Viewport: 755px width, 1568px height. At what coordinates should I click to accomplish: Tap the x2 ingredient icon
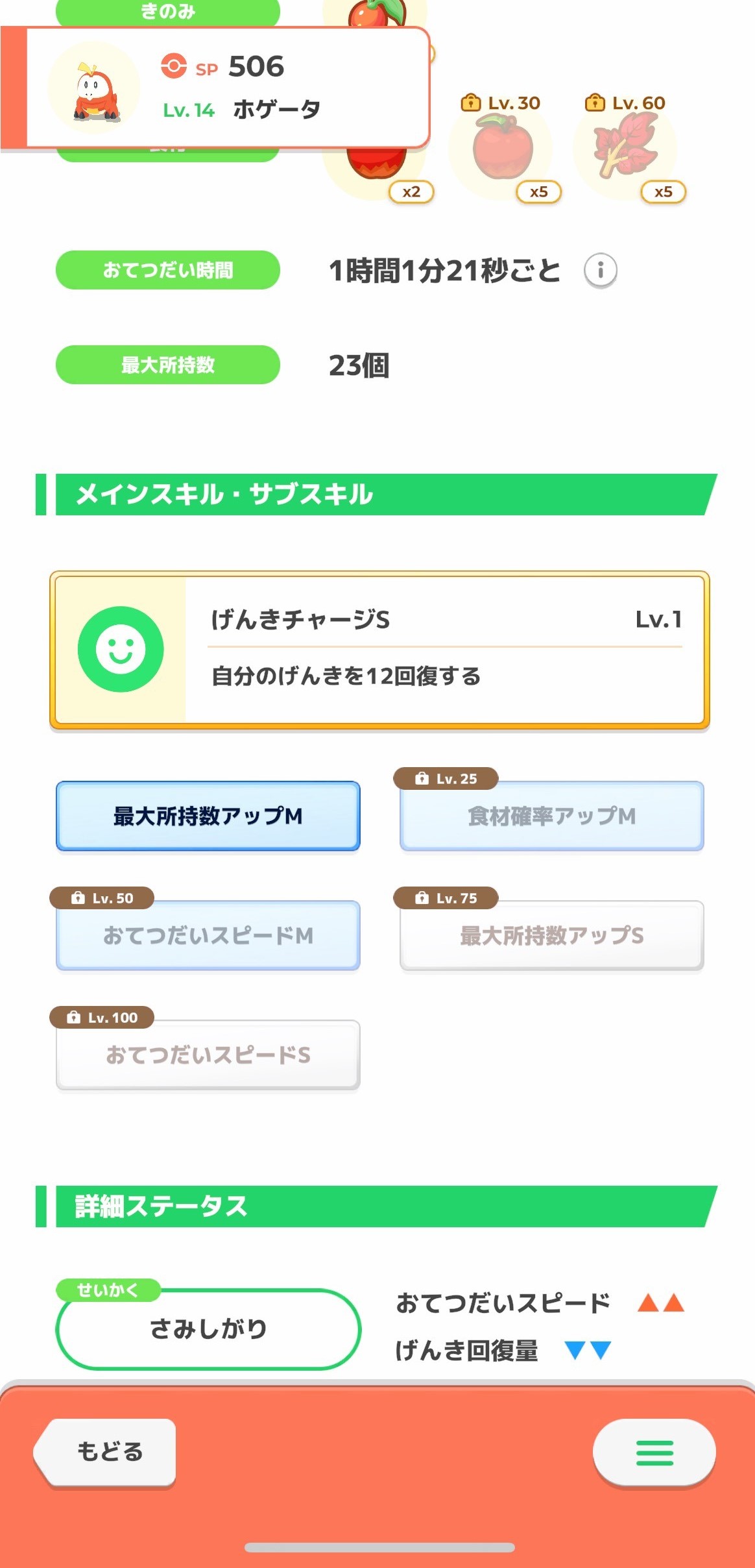click(376, 169)
